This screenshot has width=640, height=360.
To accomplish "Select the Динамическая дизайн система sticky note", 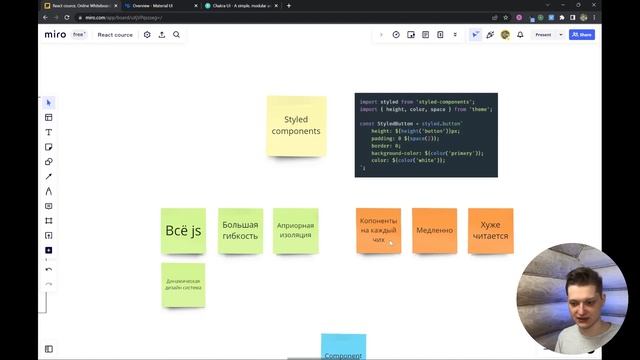I will pos(183,285).
